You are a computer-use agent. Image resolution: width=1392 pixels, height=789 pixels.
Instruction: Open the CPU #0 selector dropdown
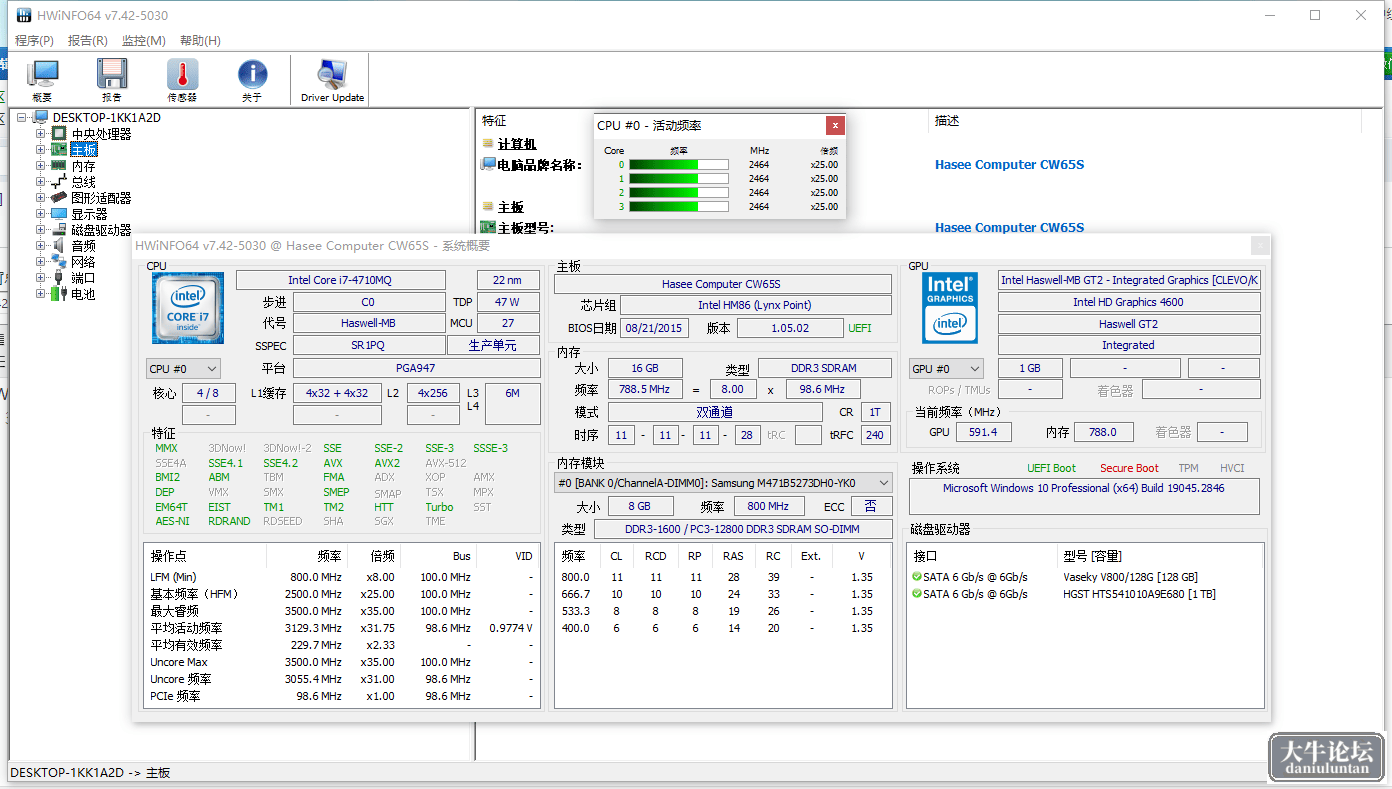coord(183,368)
